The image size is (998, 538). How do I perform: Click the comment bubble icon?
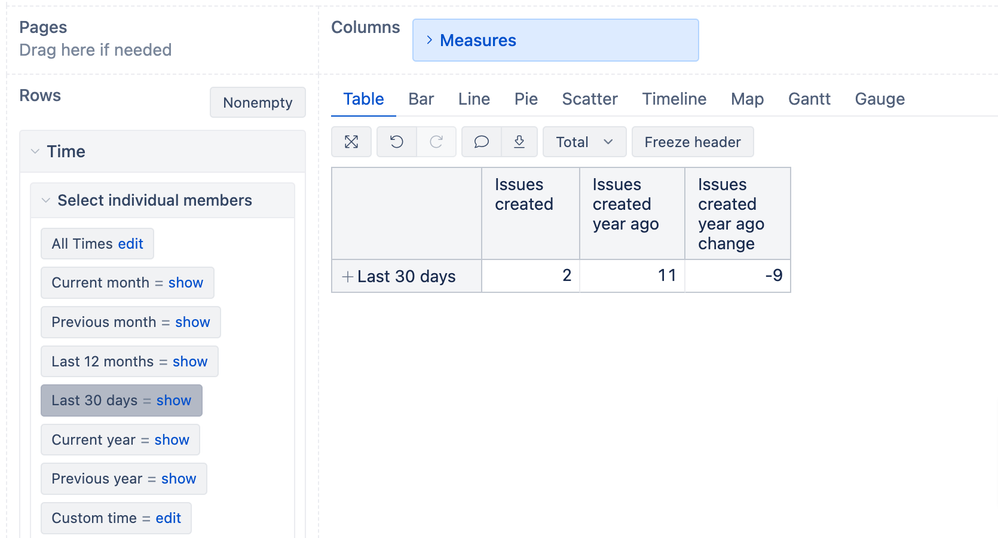481,142
